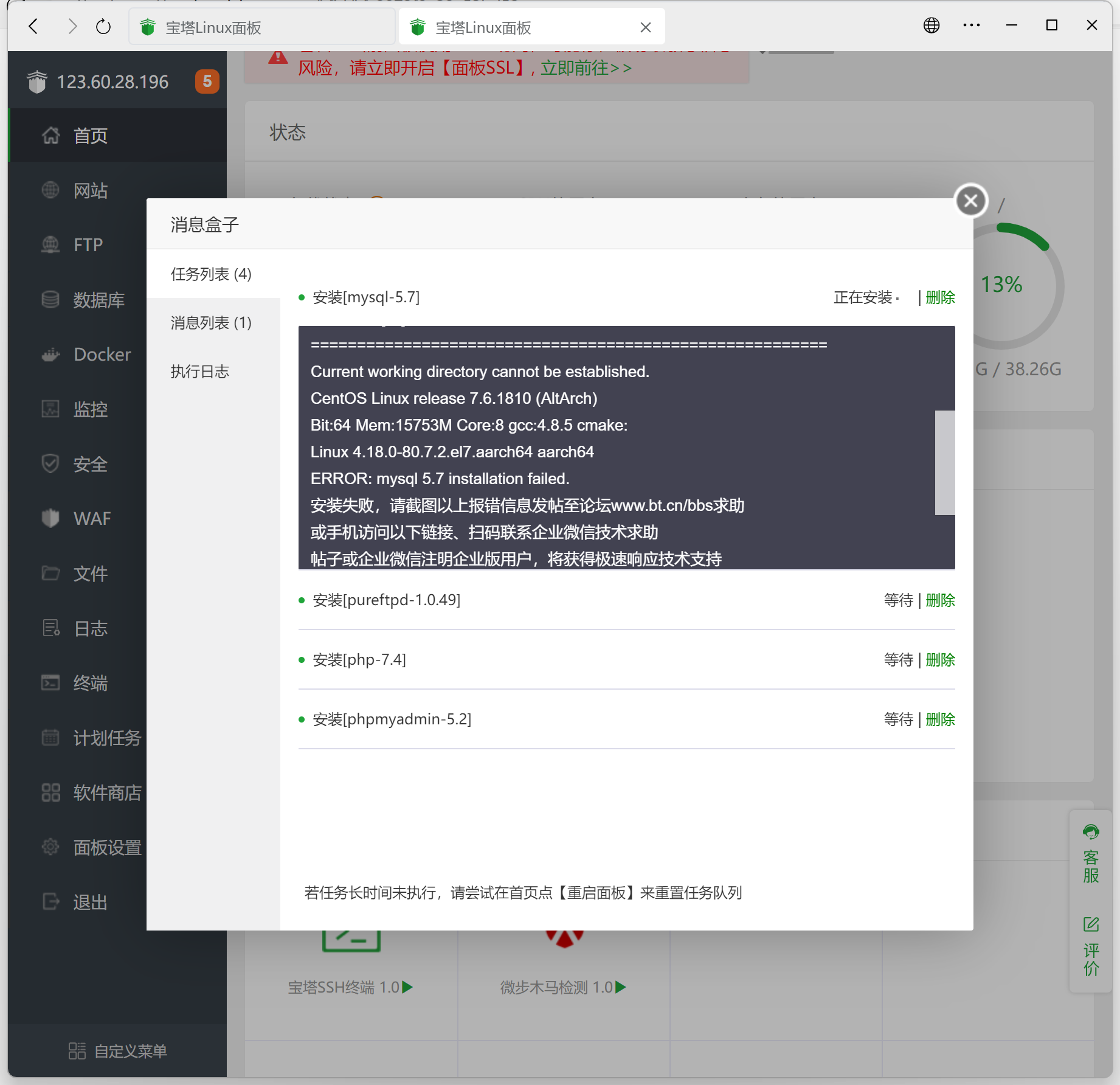Click the 监控 monitoring icon
The height and width of the screenshot is (1085, 1120).
tap(50, 409)
